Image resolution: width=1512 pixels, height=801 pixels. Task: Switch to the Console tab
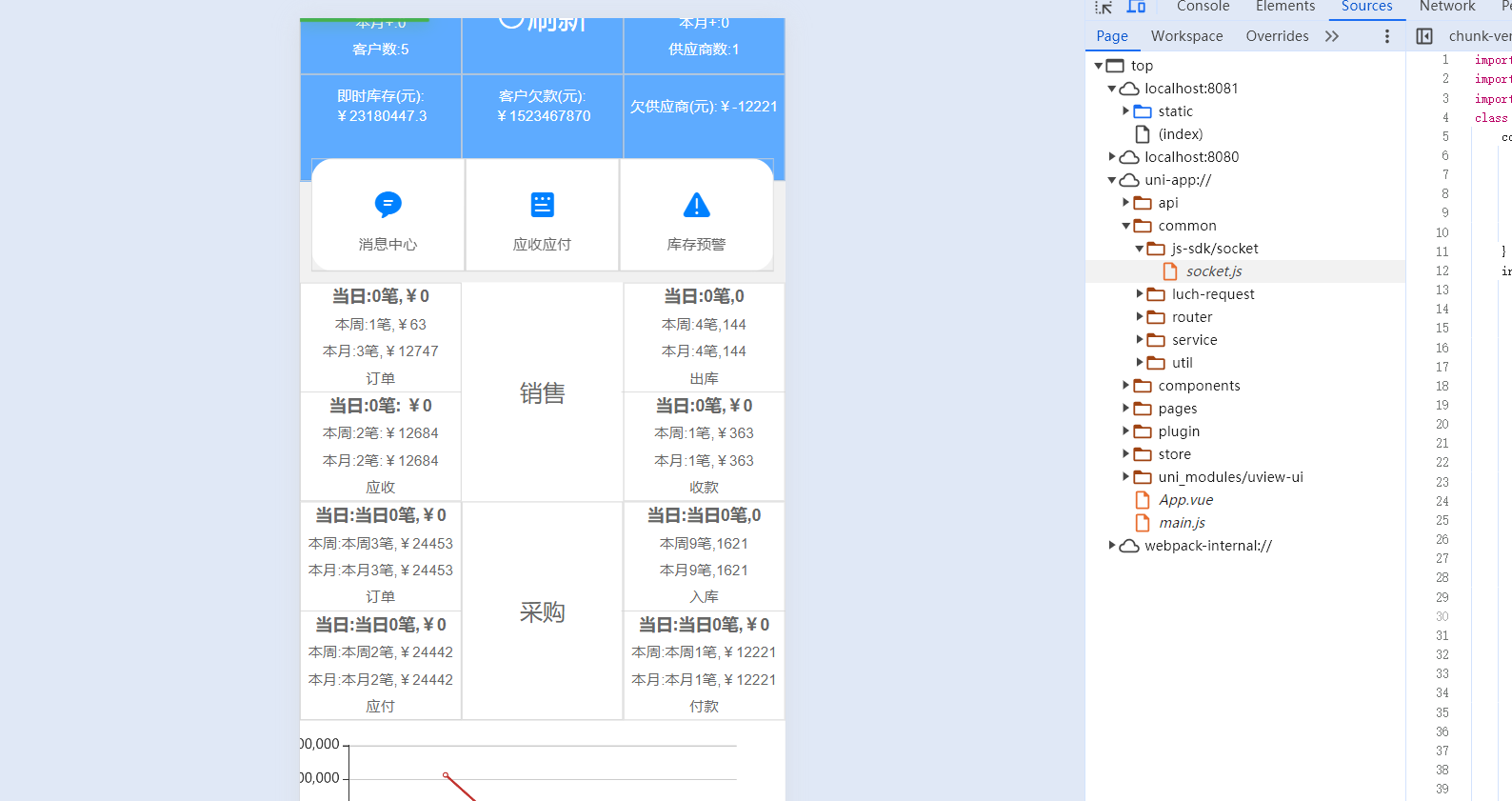tap(1203, 7)
